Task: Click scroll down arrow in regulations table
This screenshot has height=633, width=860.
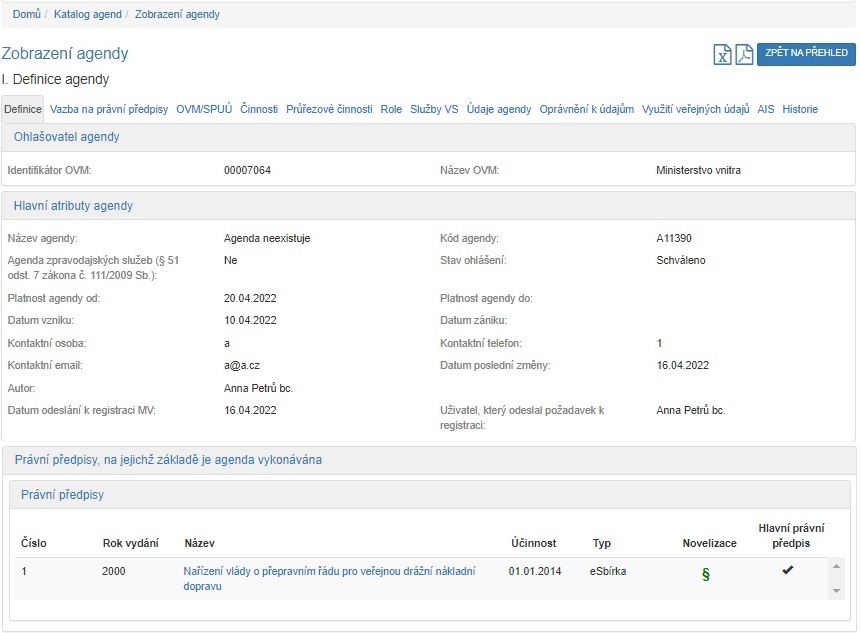Action: pos(838,591)
